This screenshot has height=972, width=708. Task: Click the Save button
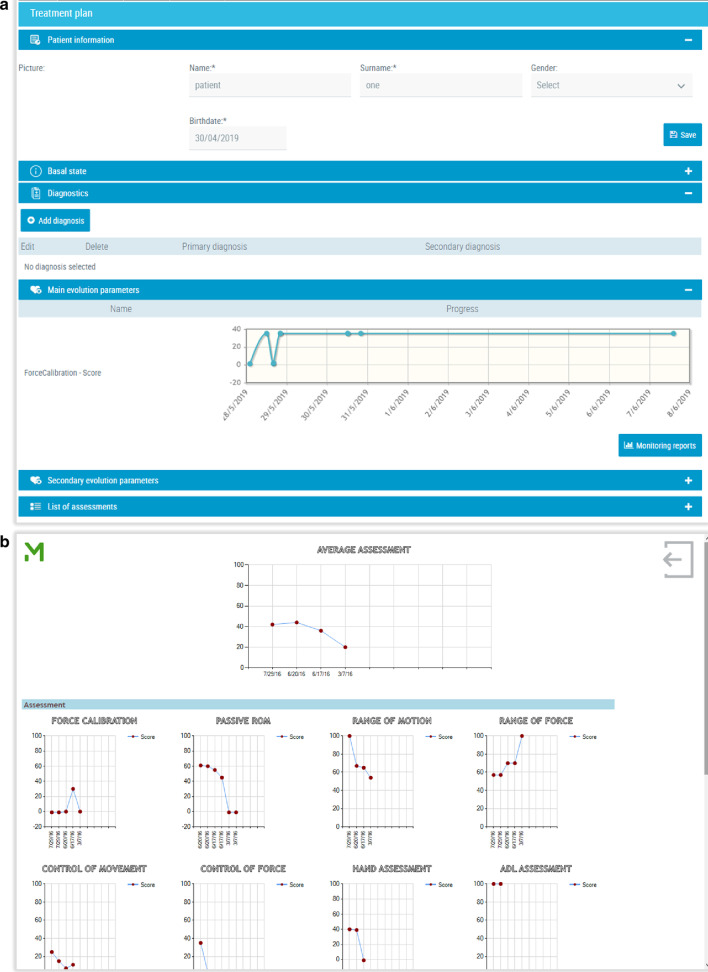pyautogui.click(x=683, y=135)
